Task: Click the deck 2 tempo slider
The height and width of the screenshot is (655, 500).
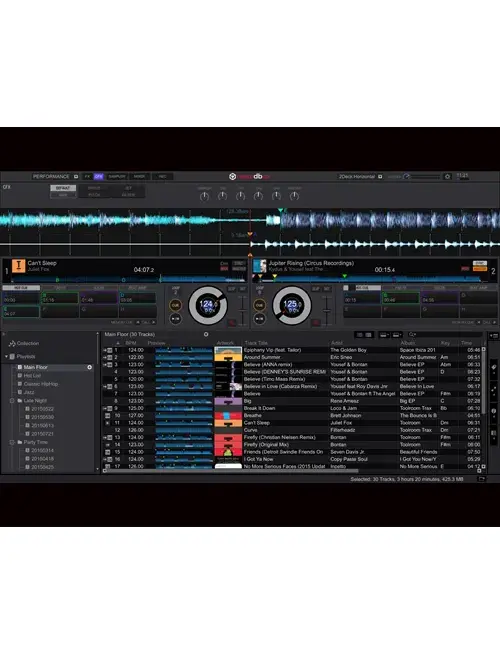Action: [327, 310]
